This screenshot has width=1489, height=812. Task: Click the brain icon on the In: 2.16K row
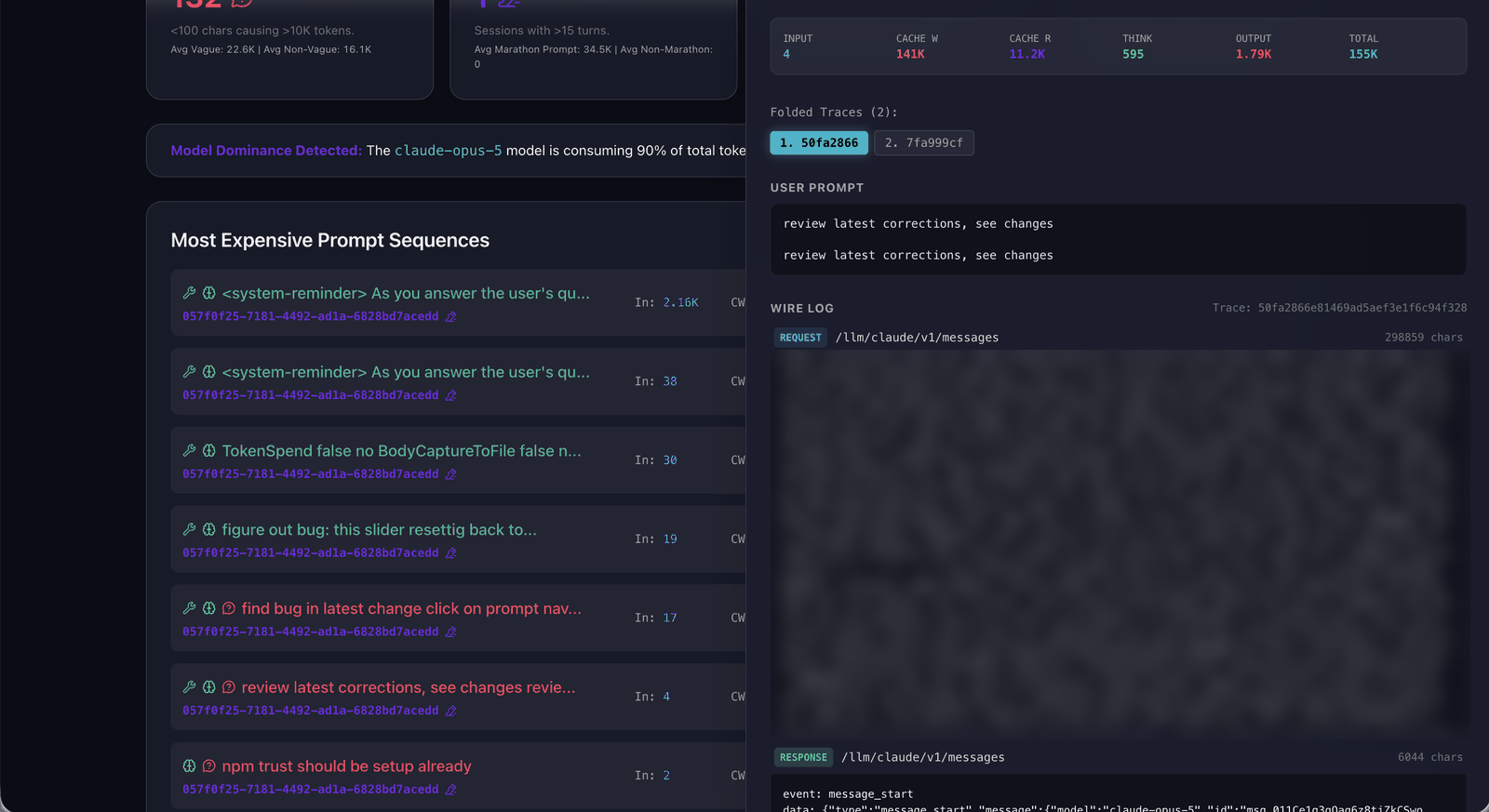209,293
